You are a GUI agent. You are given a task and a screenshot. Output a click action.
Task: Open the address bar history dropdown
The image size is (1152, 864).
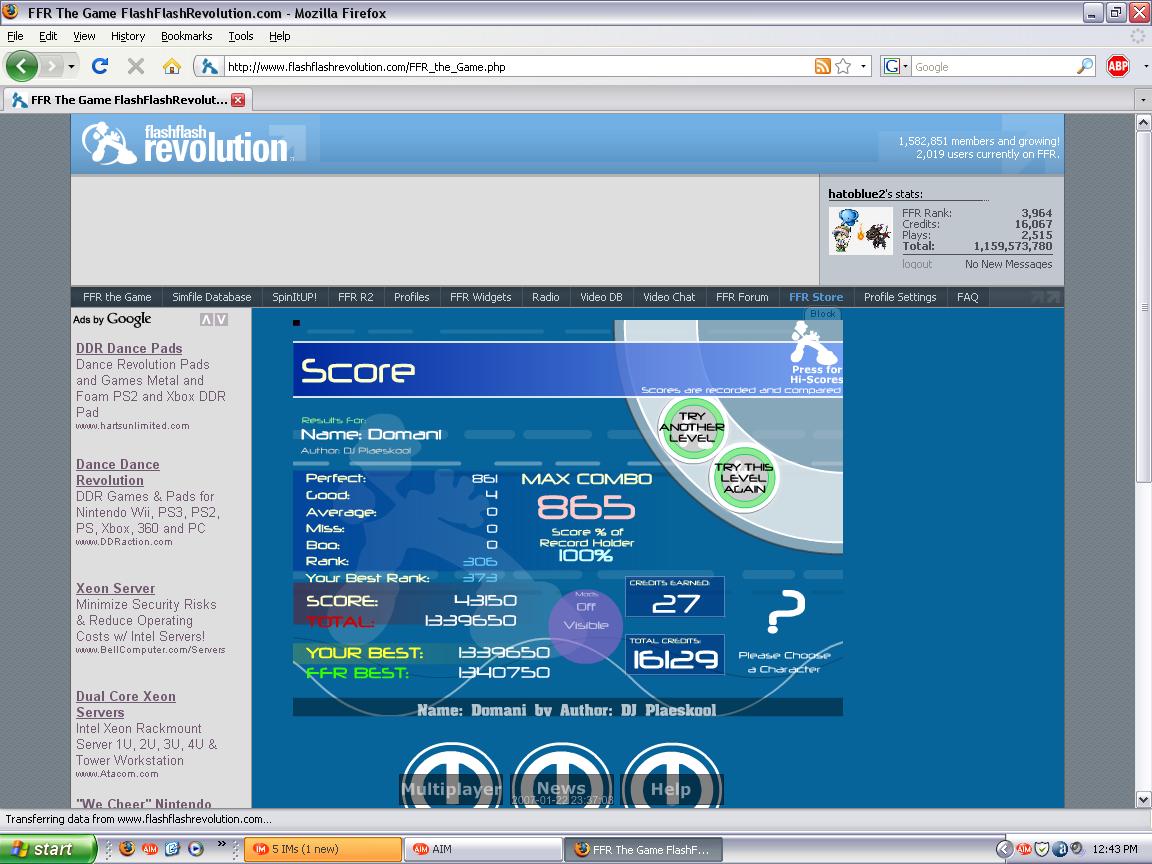[863, 66]
